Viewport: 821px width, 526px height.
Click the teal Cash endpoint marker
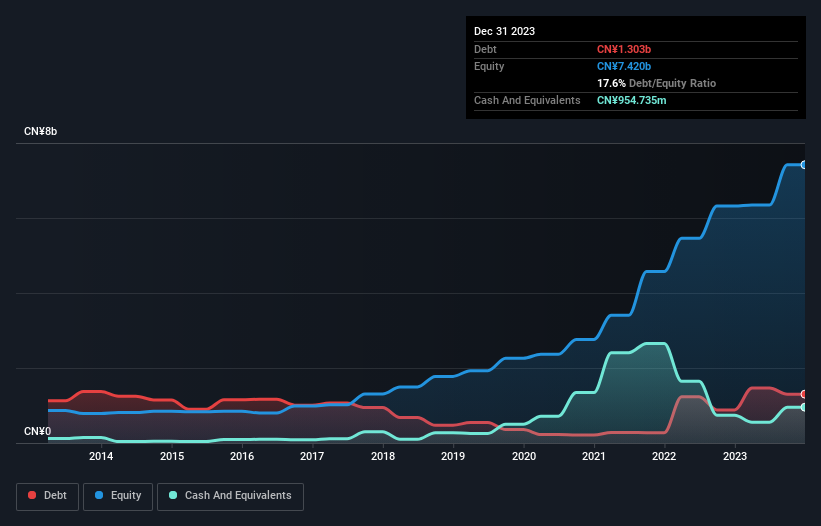click(x=804, y=407)
